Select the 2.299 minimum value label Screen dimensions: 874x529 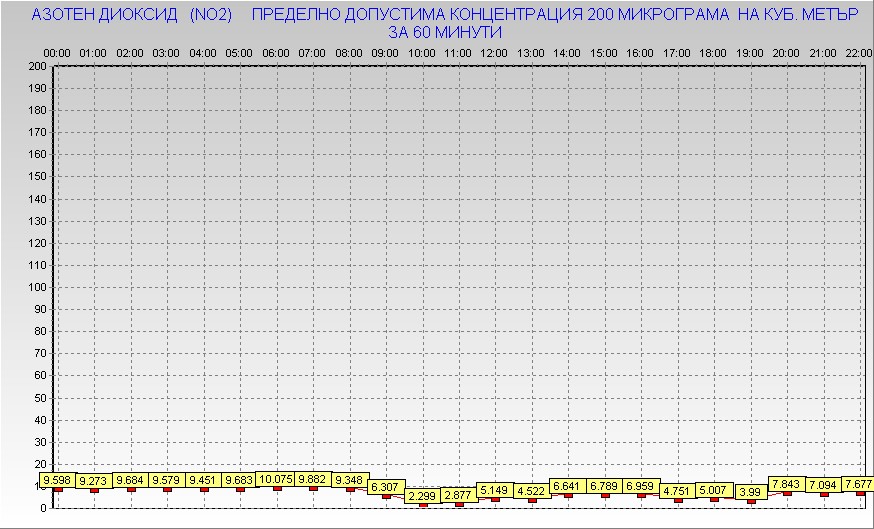[423, 496]
